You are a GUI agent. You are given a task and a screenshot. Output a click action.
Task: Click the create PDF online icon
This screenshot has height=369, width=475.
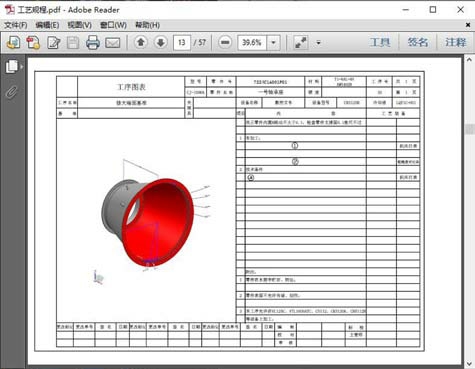point(14,43)
